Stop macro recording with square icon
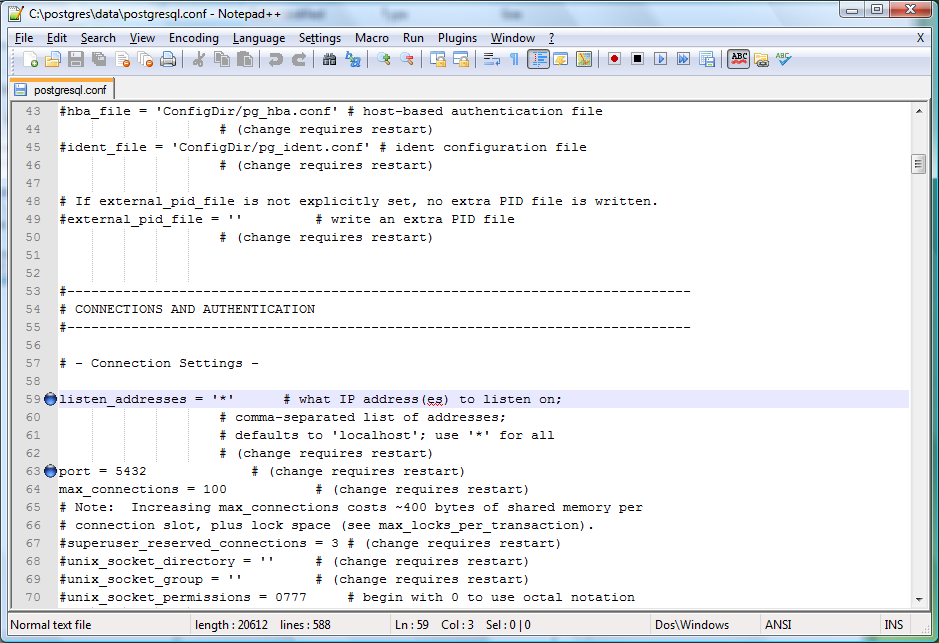The image size is (939, 643). pyautogui.click(x=637, y=59)
